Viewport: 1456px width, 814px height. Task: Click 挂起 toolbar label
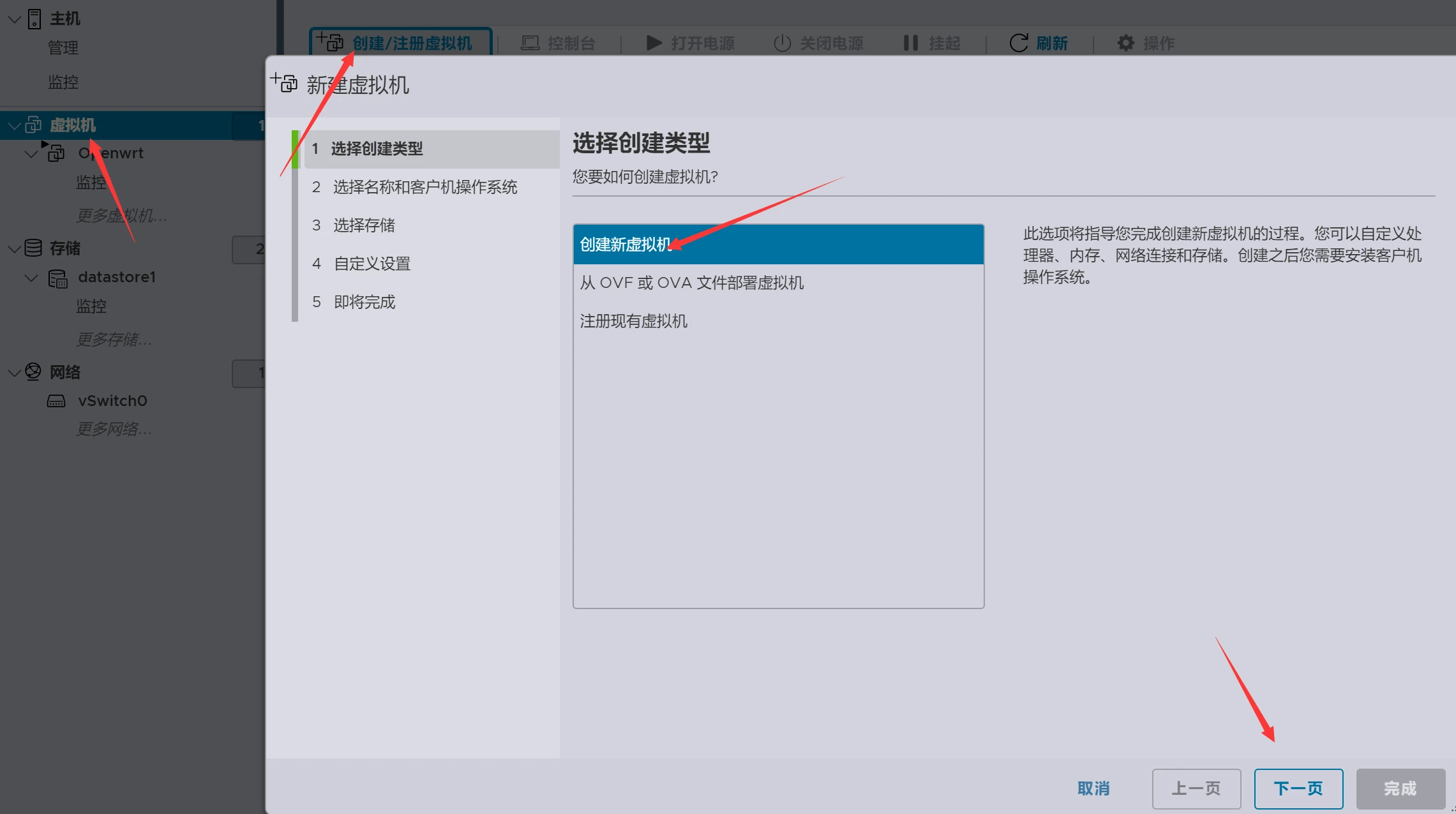pos(945,43)
